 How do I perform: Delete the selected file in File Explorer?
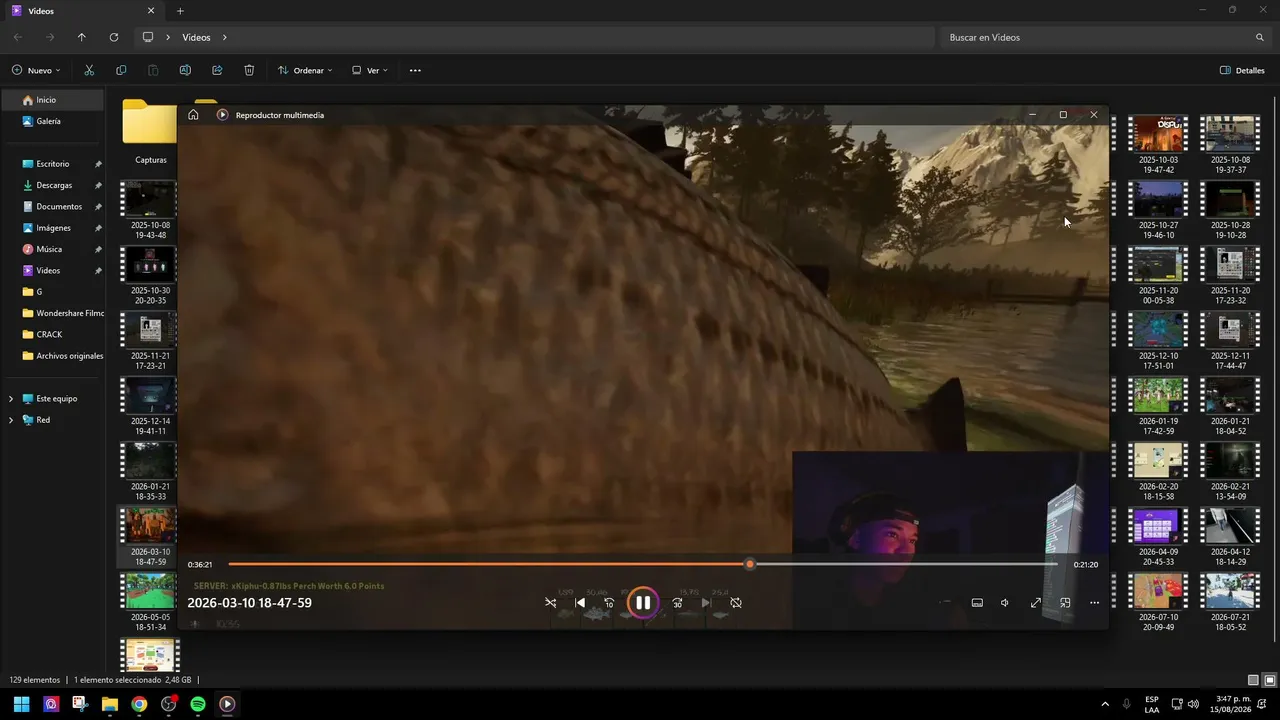coord(249,71)
